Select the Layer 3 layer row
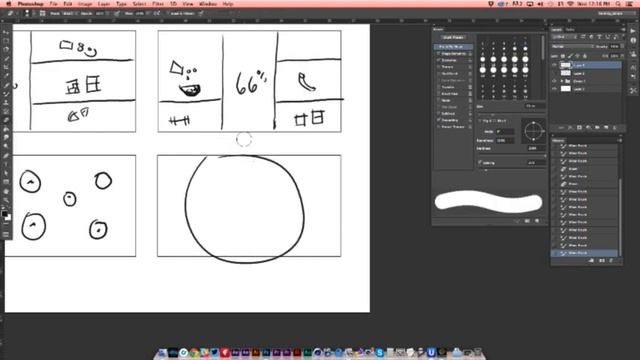The height and width of the screenshot is (360, 640). point(586,73)
